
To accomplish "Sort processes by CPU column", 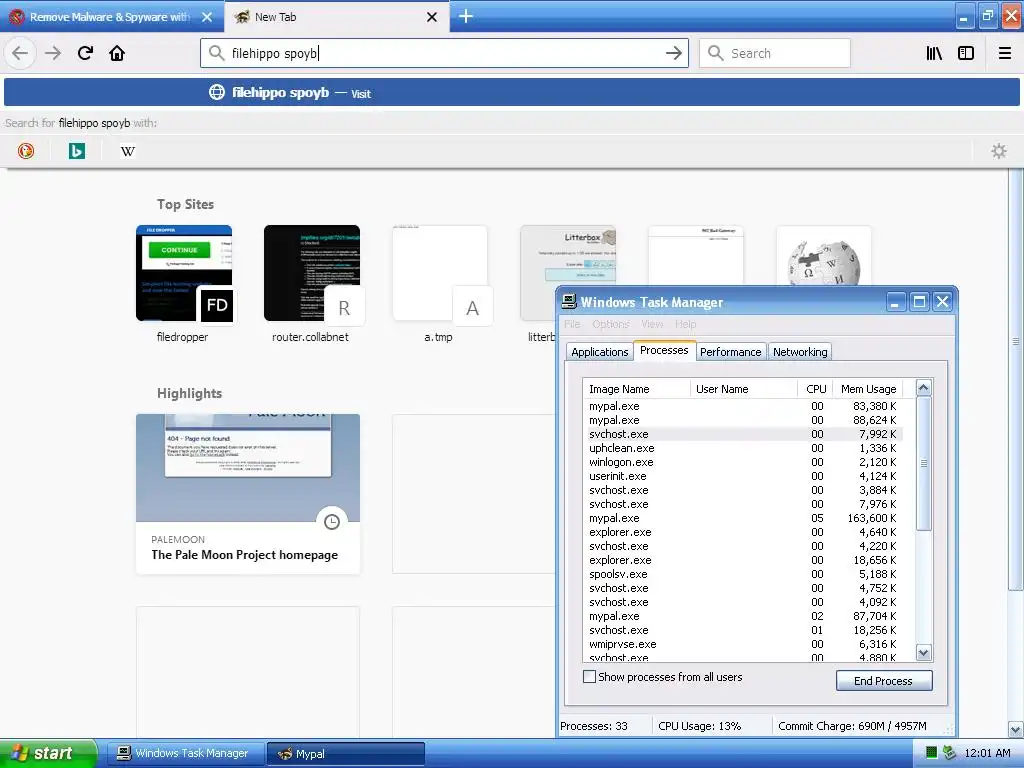I will tap(815, 389).
